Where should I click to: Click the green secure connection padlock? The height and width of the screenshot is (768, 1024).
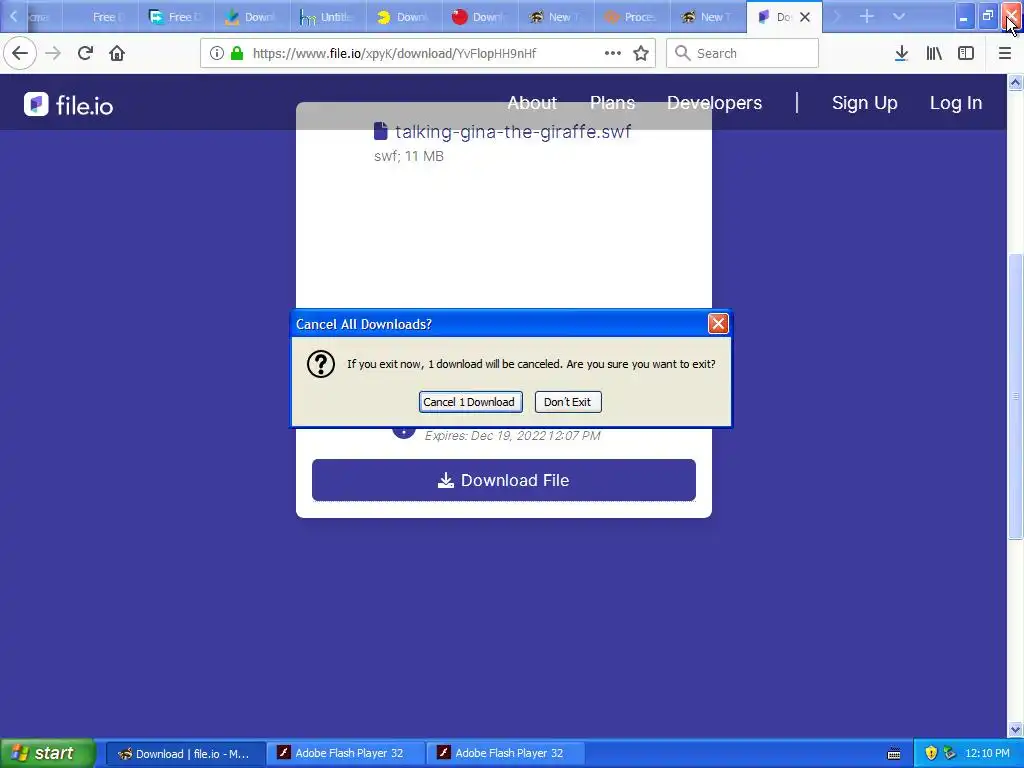tap(237, 53)
